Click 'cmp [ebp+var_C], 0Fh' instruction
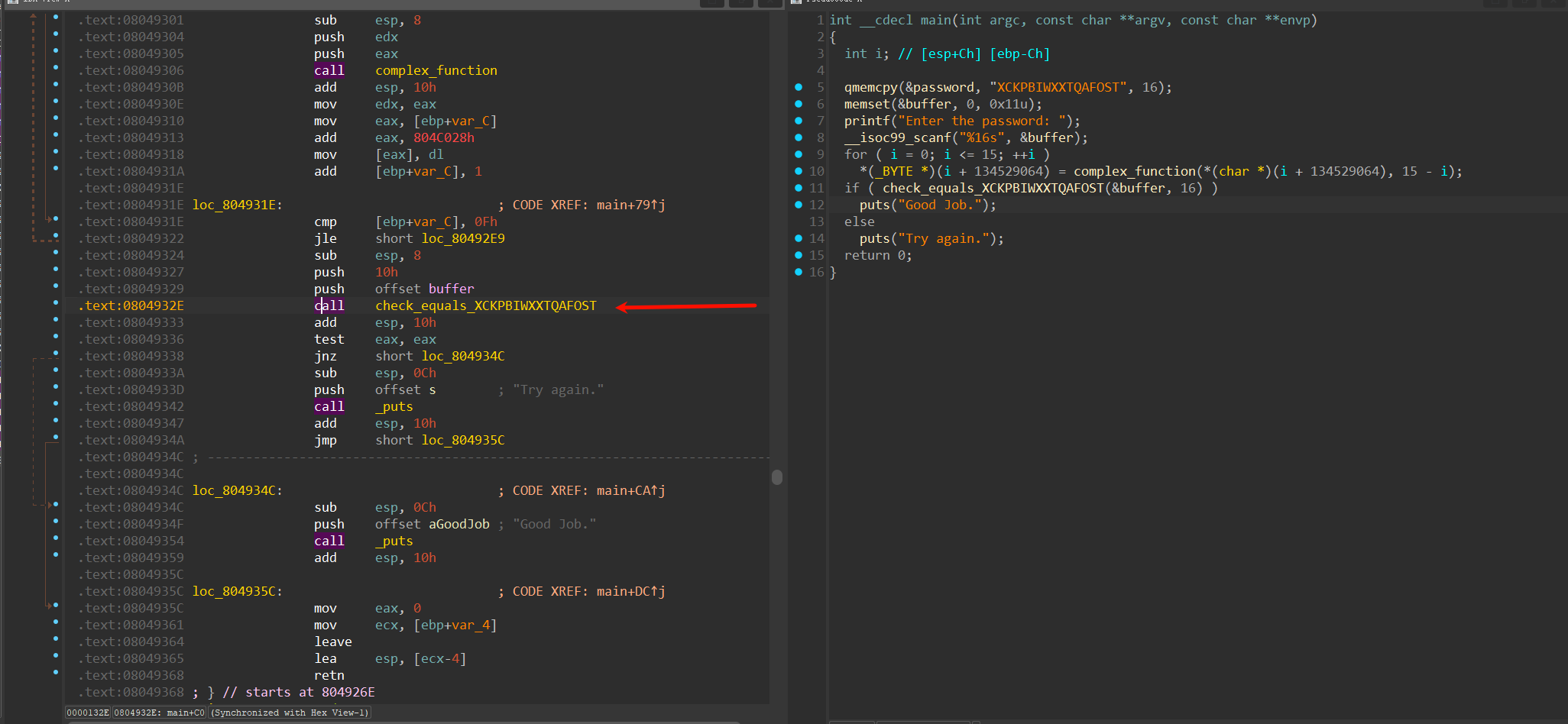 406,221
